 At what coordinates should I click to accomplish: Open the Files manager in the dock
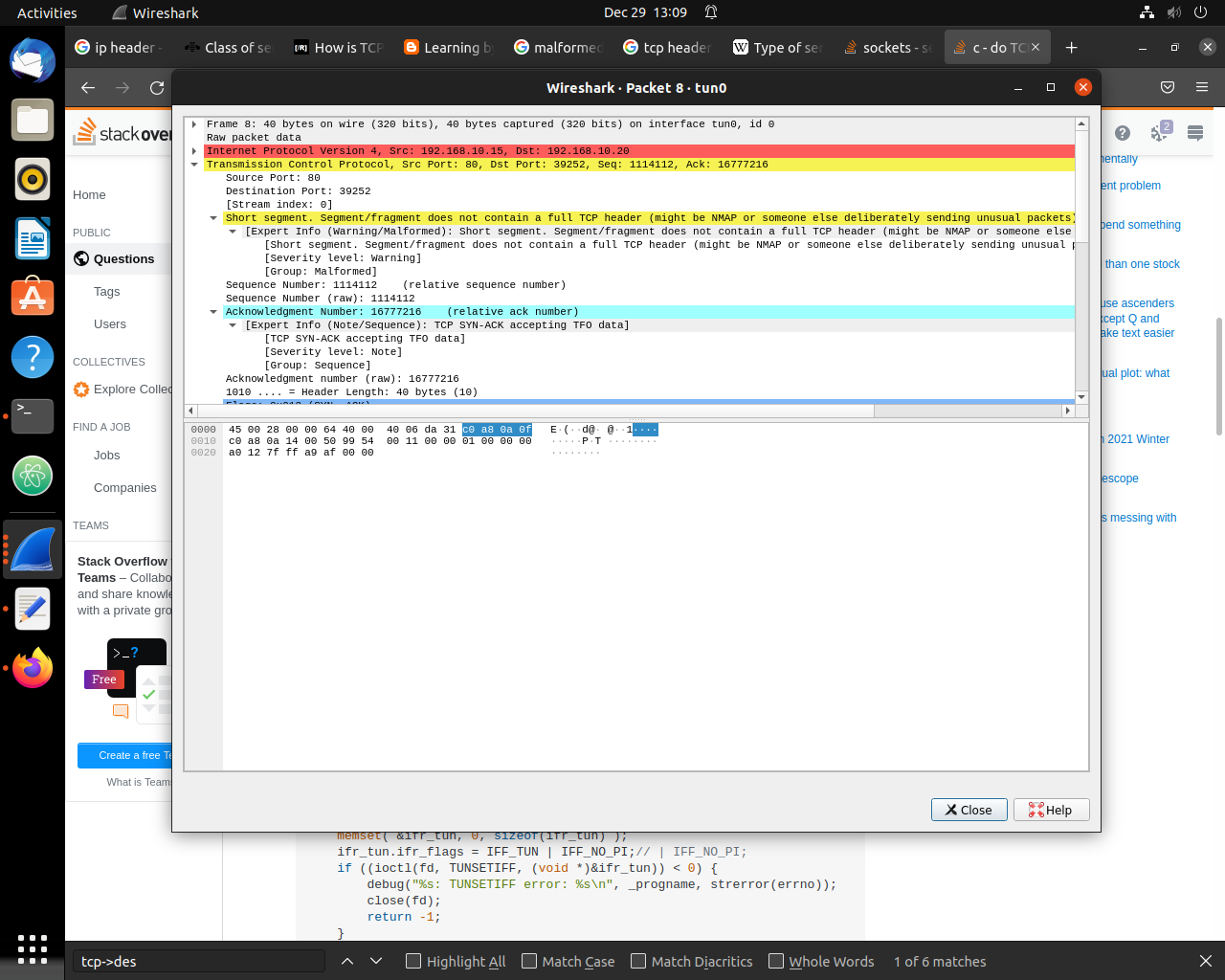[x=33, y=120]
